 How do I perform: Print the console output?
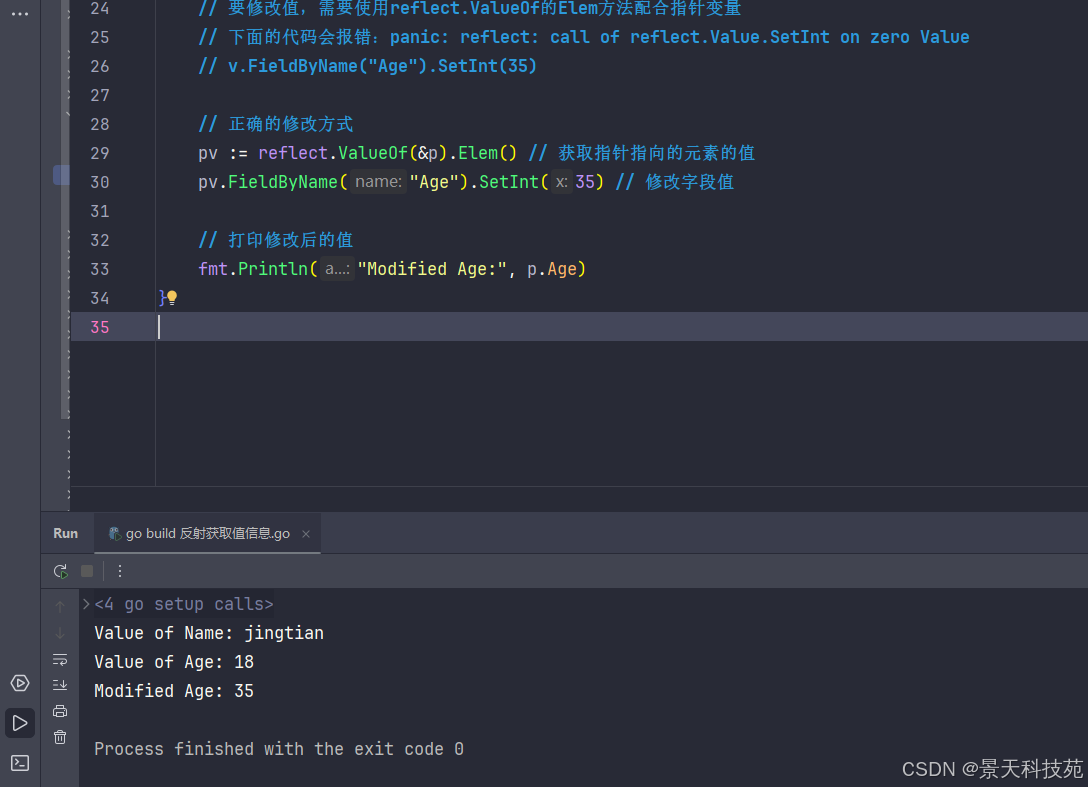(x=60, y=711)
